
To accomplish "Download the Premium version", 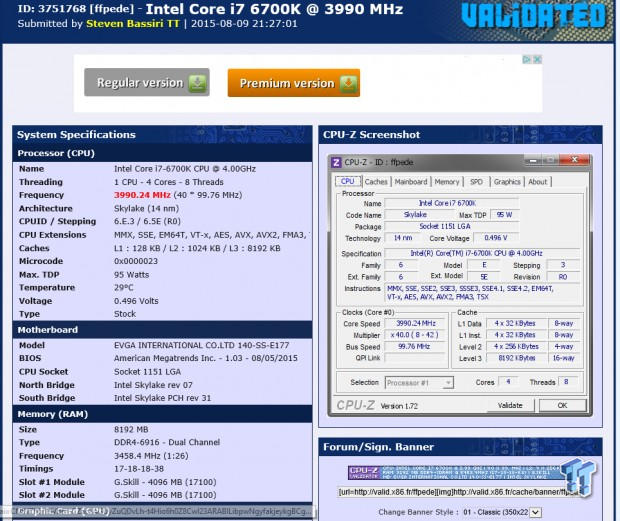I will coord(294,83).
